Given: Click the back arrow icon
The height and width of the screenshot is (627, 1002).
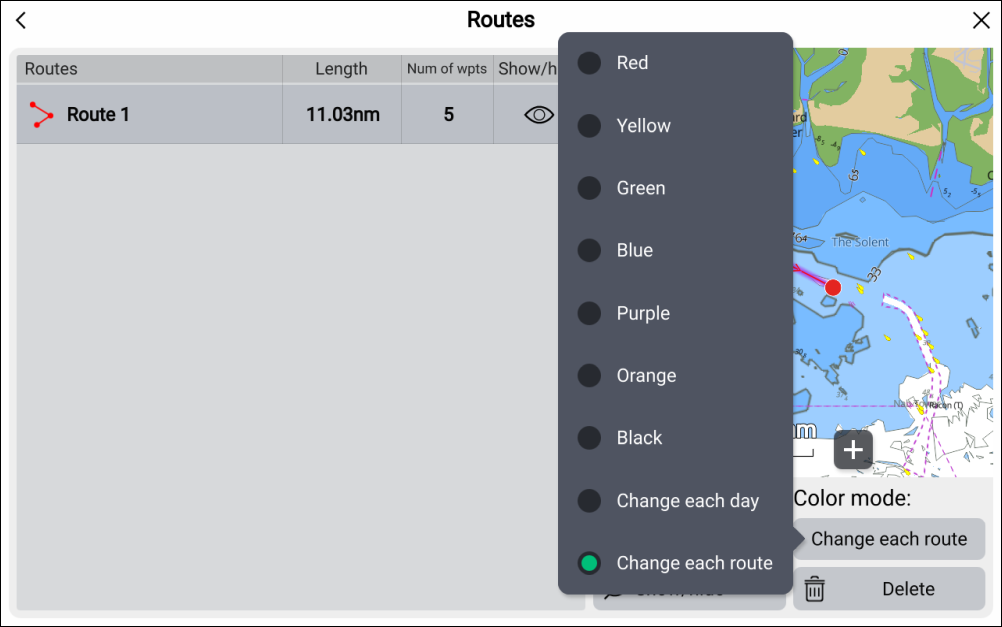Looking at the screenshot, I should 21,21.
